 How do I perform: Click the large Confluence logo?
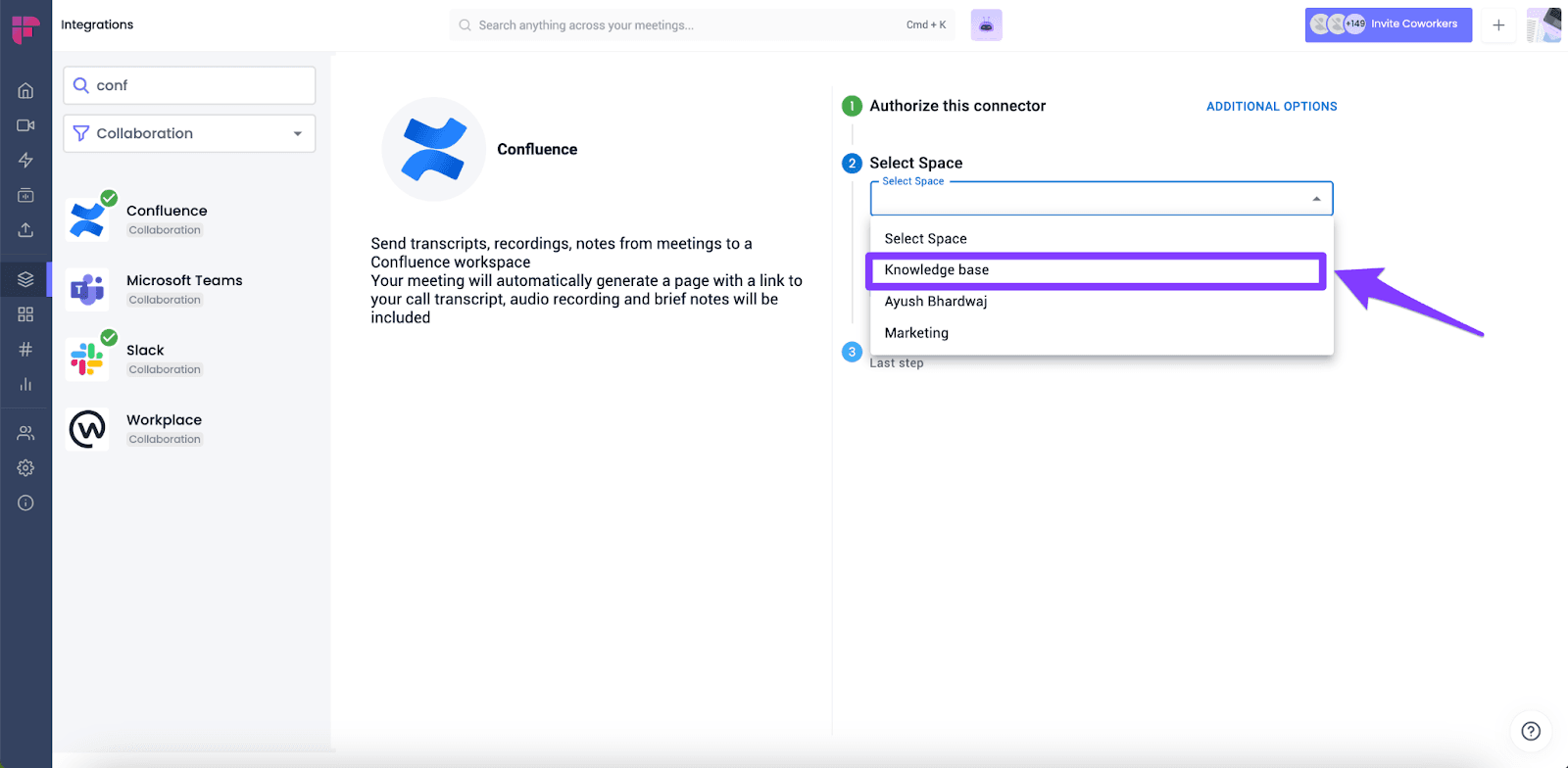[433, 150]
